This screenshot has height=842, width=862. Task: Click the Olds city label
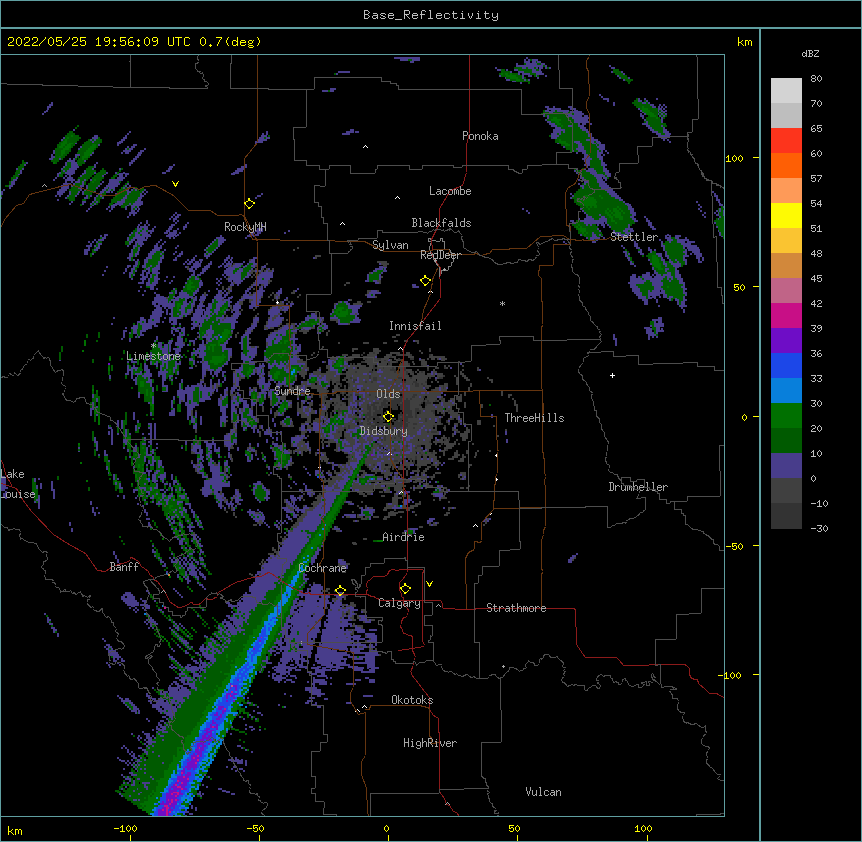(388, 394)
